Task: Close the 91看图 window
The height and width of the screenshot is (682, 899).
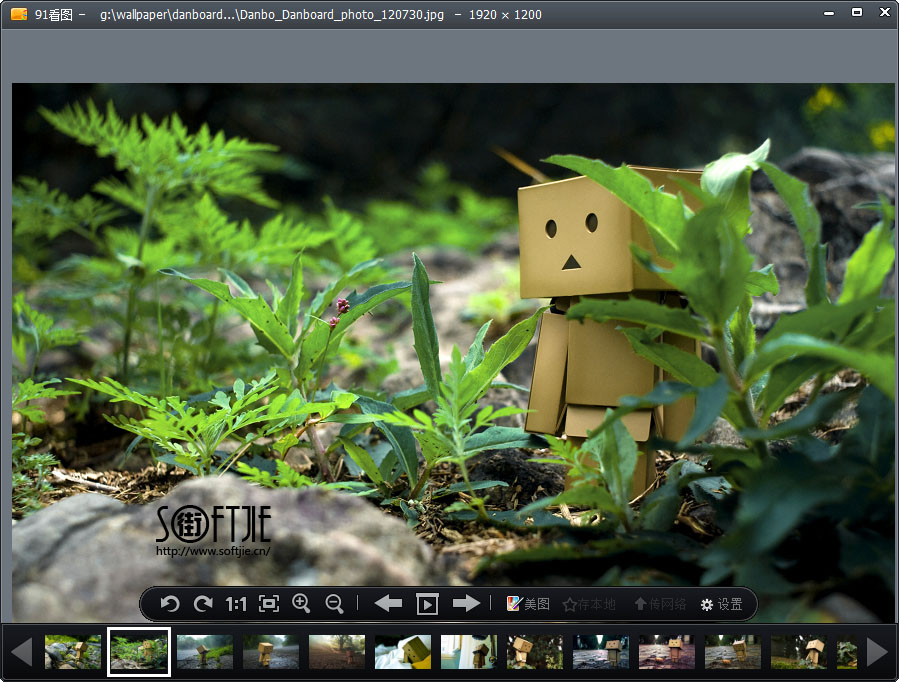Action: click(885, 12)
